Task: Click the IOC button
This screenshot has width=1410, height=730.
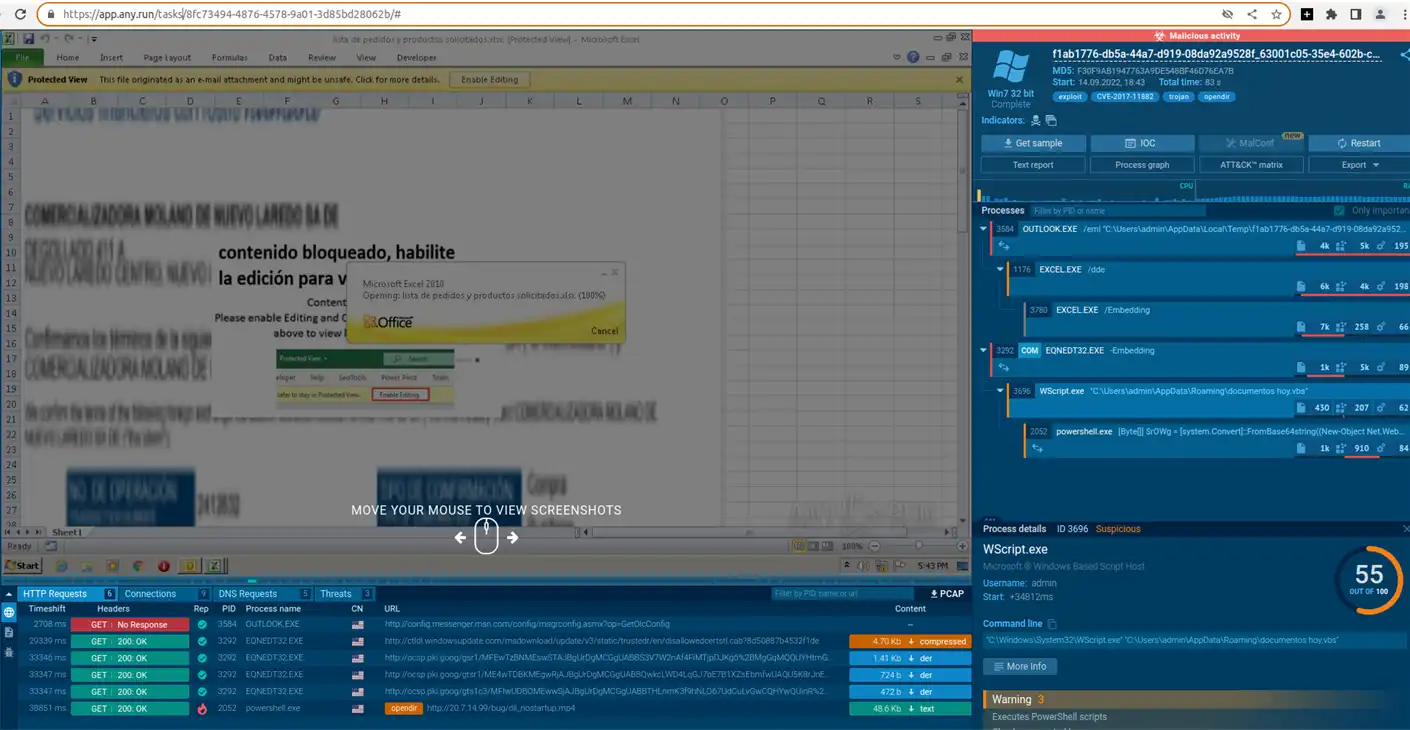Action: [x=1142, y=143]
